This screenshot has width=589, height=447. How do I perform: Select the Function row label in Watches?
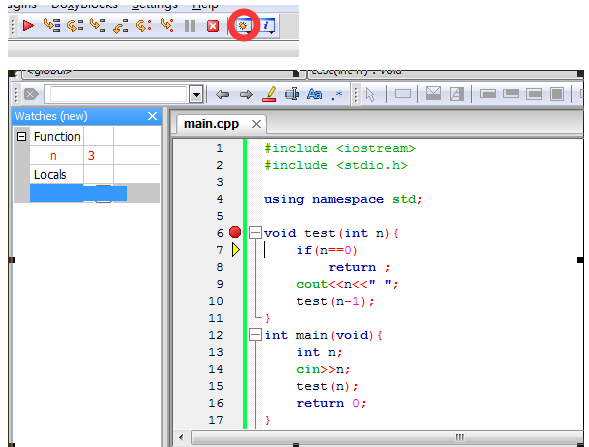tap(57, 136)
